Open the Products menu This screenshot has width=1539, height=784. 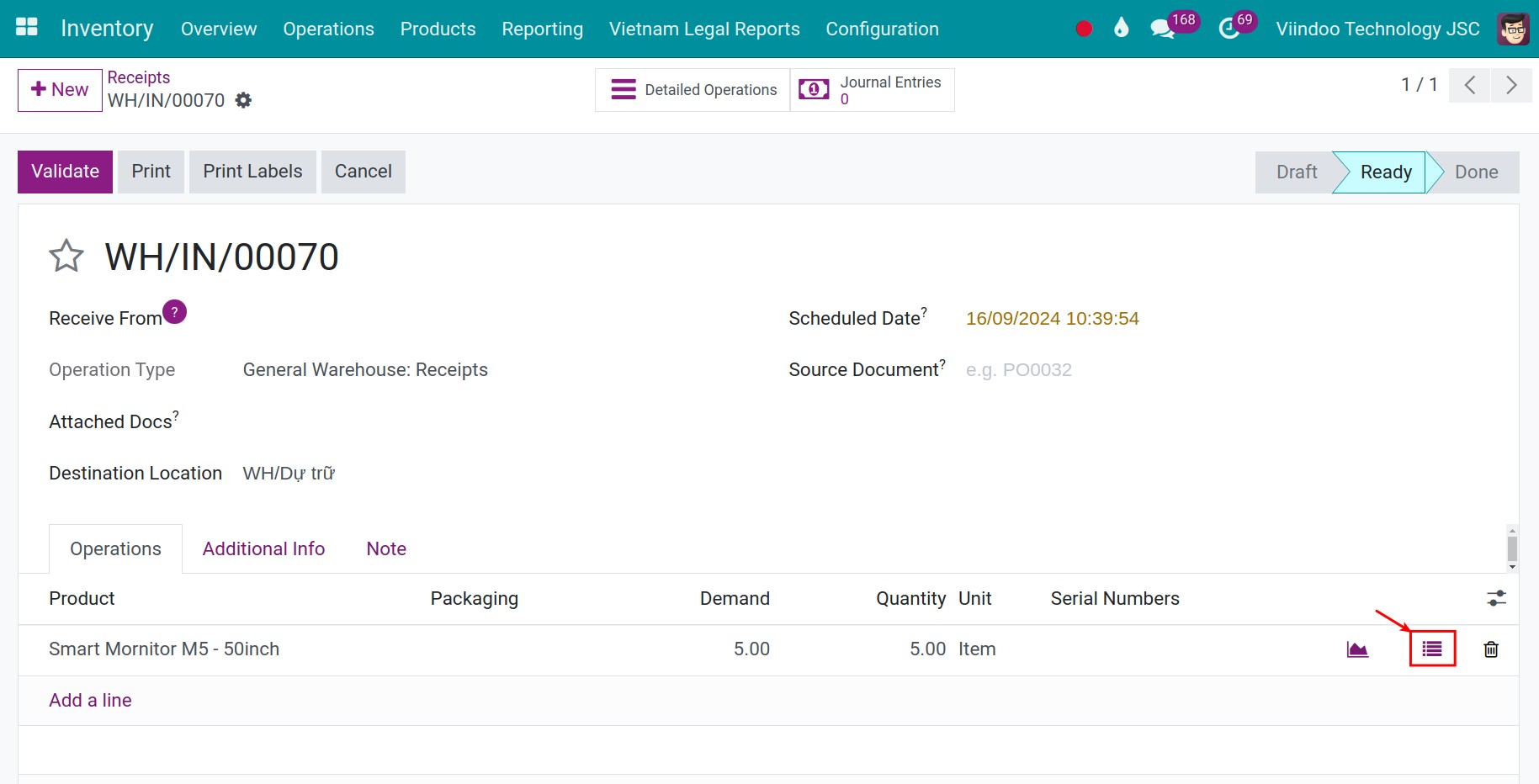tap(438, 29)
